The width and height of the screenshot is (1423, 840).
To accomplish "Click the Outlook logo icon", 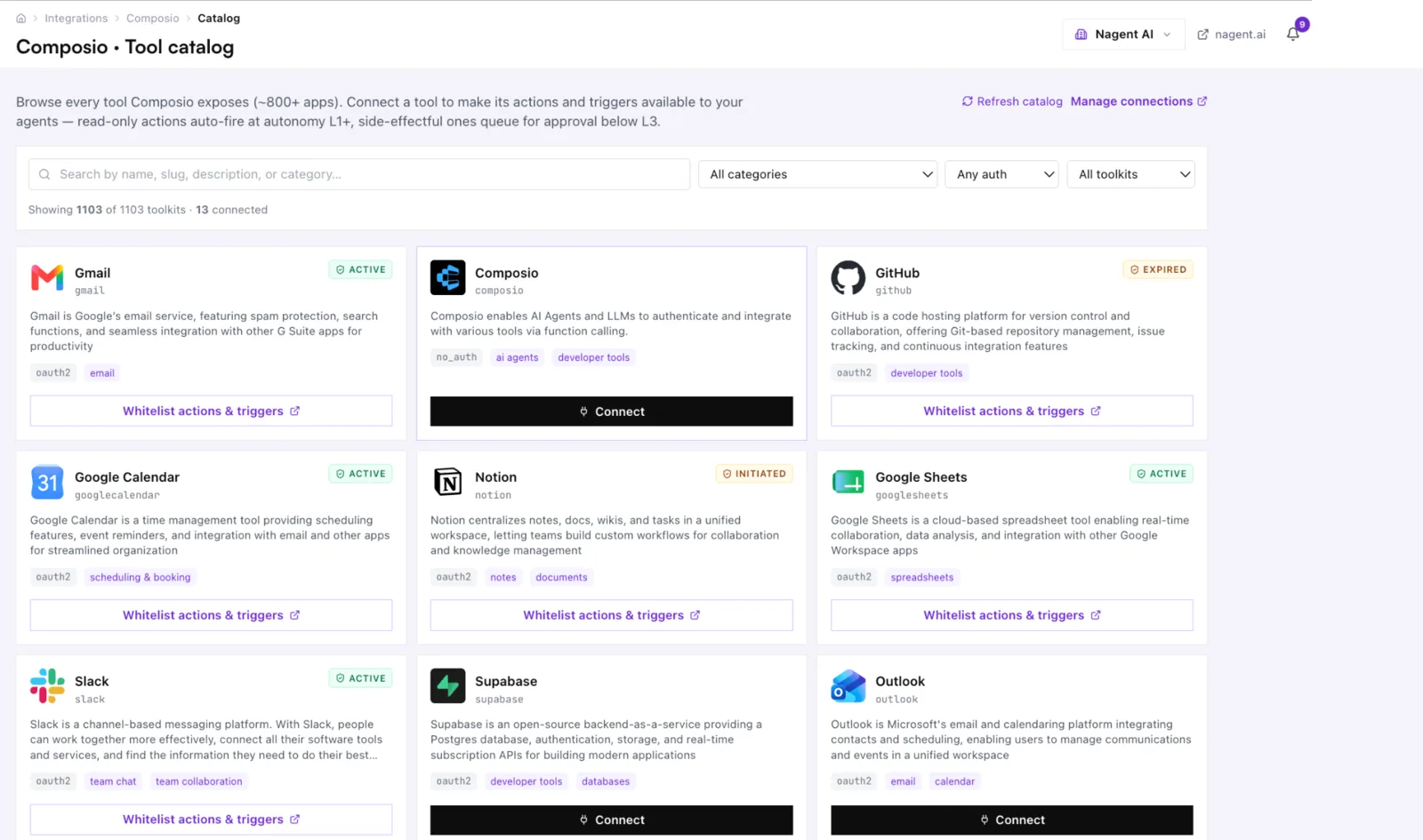I will [x=848, y=686].
